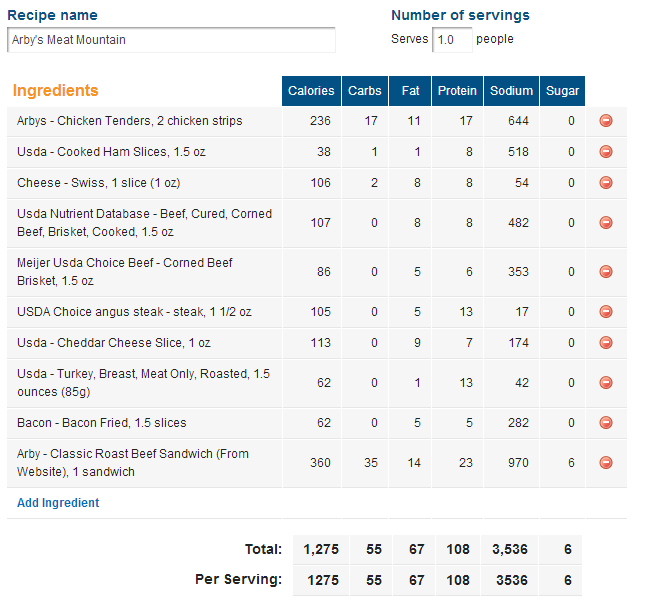Select the Protein column header

coord(457,91)
